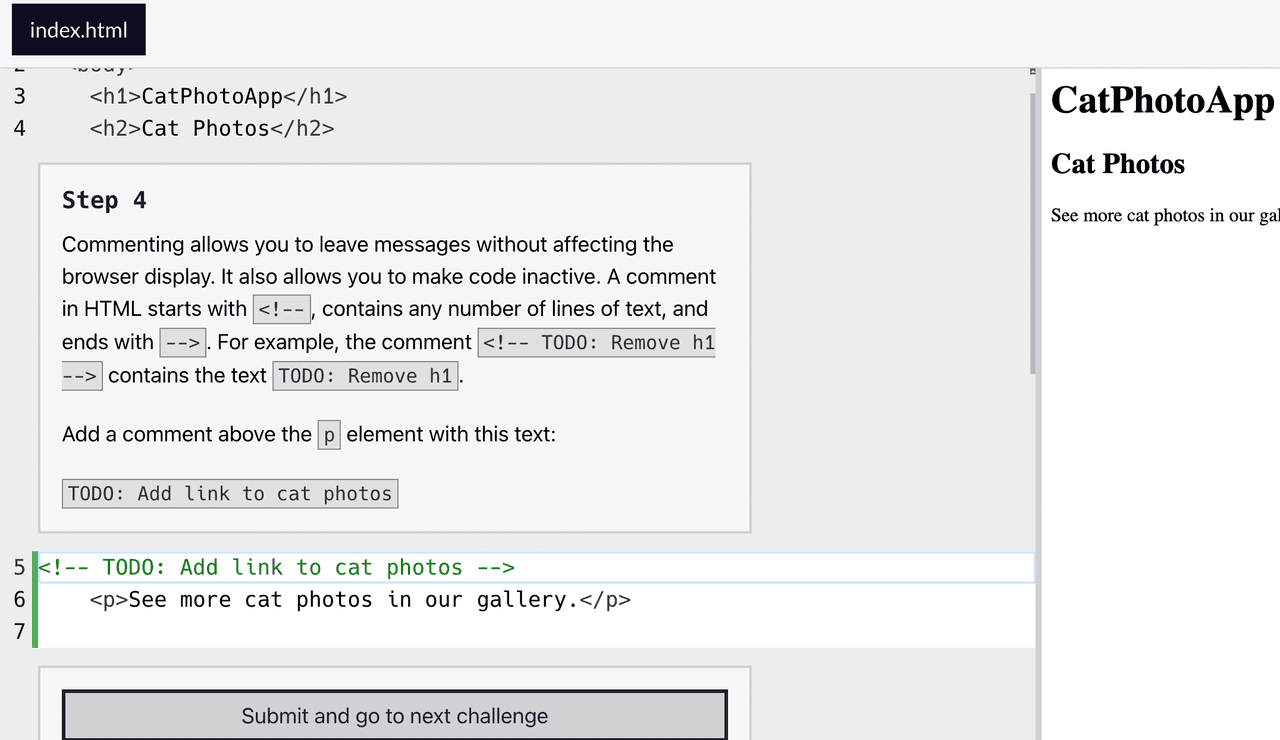Click the Step 4 heading
The height and width of the screenshot is (740, 1280).
tap(104, 200)
